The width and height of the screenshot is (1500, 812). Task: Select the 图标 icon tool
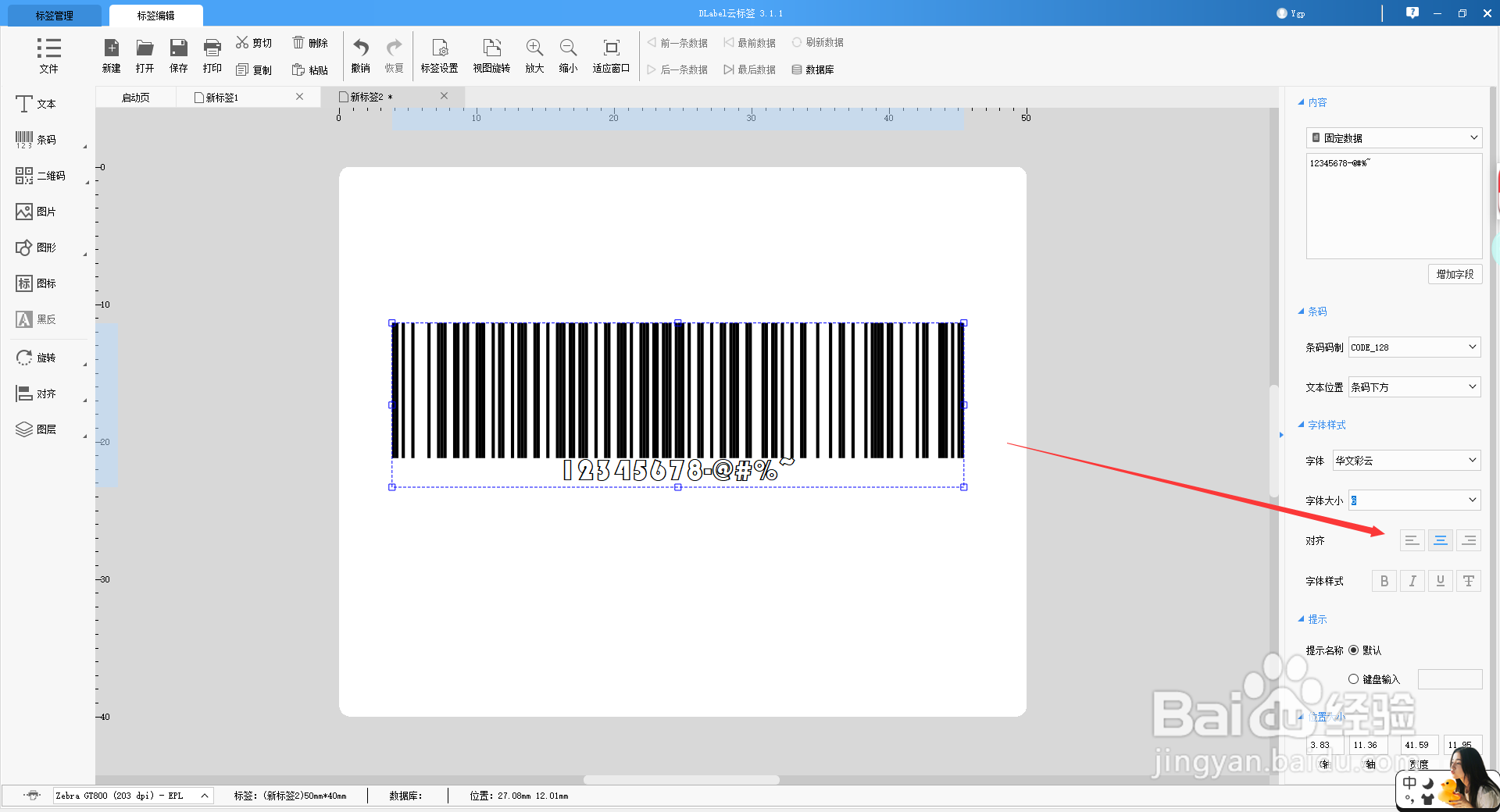click(x=36, y=283)
